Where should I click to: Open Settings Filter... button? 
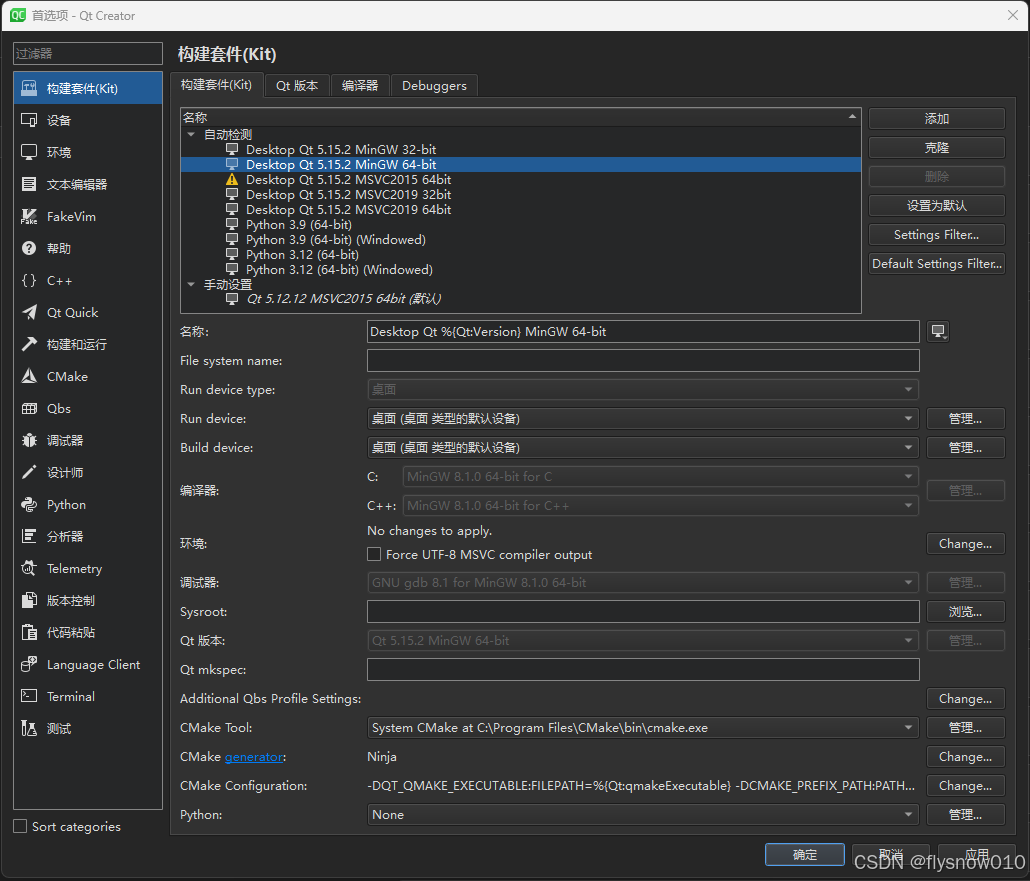point(937,235)
